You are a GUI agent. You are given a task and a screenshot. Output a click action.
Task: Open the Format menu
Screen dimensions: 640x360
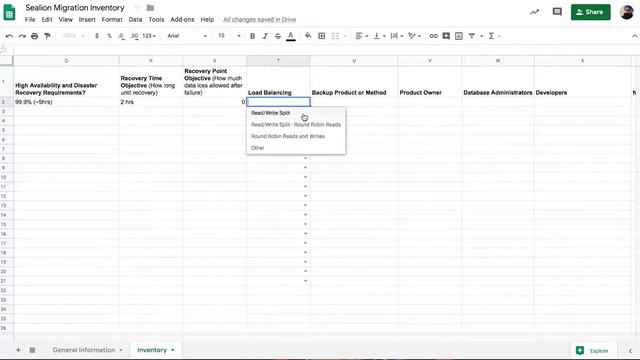pos(112,20)
